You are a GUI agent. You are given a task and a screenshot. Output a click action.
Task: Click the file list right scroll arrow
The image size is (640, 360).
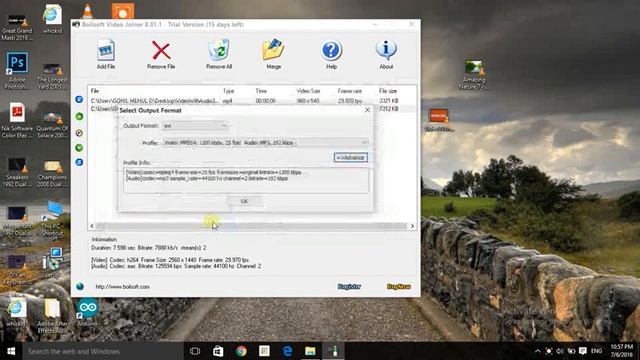412,226
